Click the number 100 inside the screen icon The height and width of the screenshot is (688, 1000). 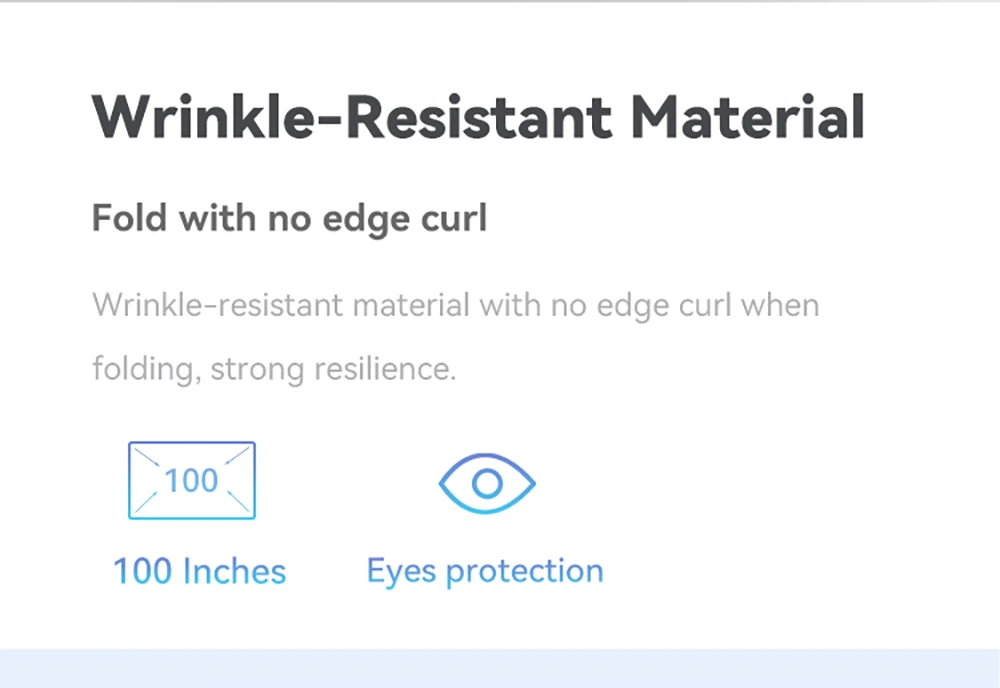[x=191, y=480]
